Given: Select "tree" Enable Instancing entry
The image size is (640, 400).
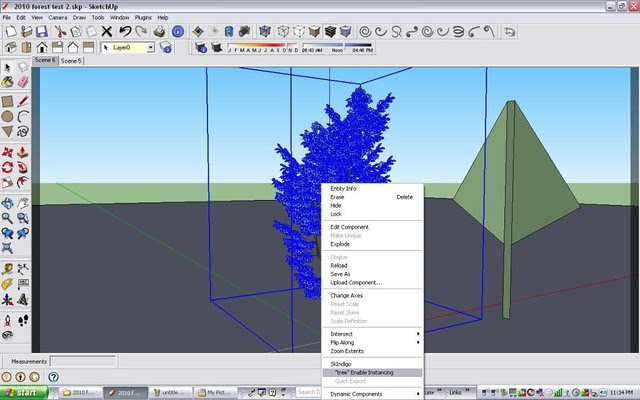Looking at the screenshot, I should pos(372,373).
